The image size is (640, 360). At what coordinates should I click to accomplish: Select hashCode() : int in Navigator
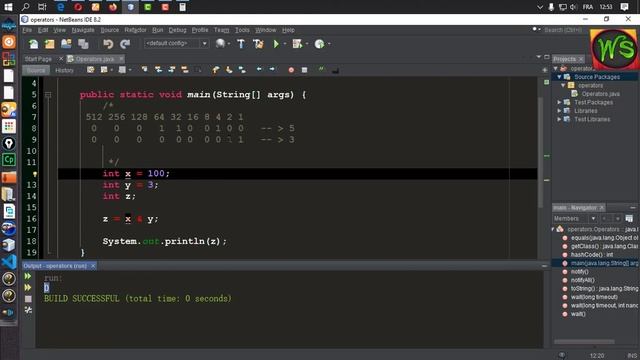(x=592, y=255)
